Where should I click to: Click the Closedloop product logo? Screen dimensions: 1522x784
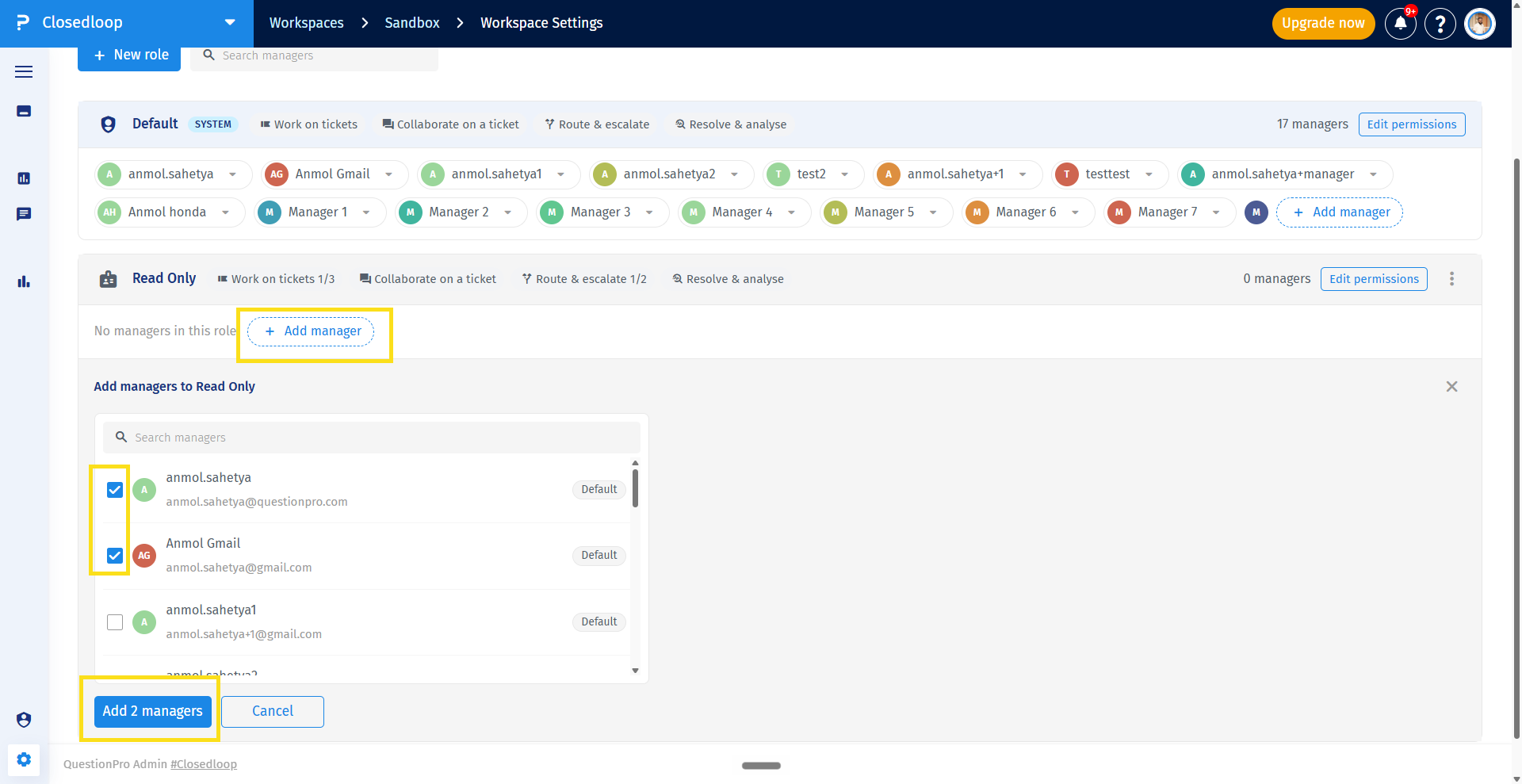(23, 23)
